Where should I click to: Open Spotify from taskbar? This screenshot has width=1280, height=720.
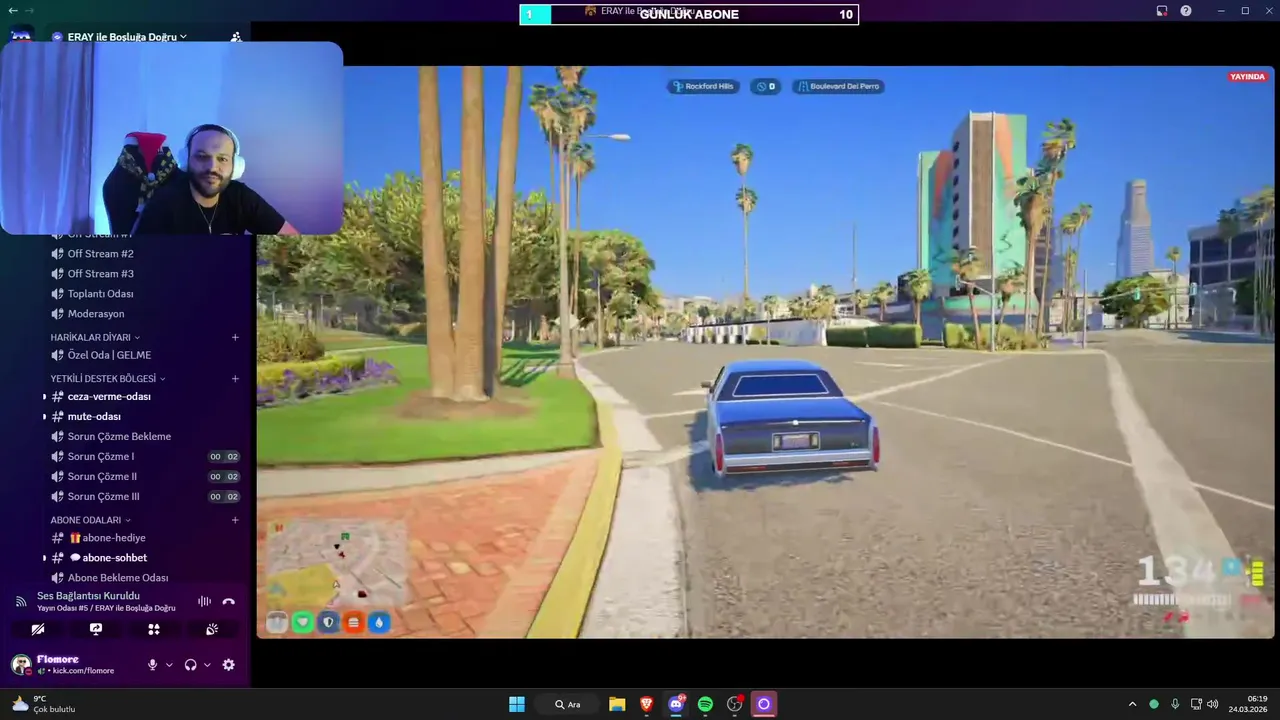(705, 704)
